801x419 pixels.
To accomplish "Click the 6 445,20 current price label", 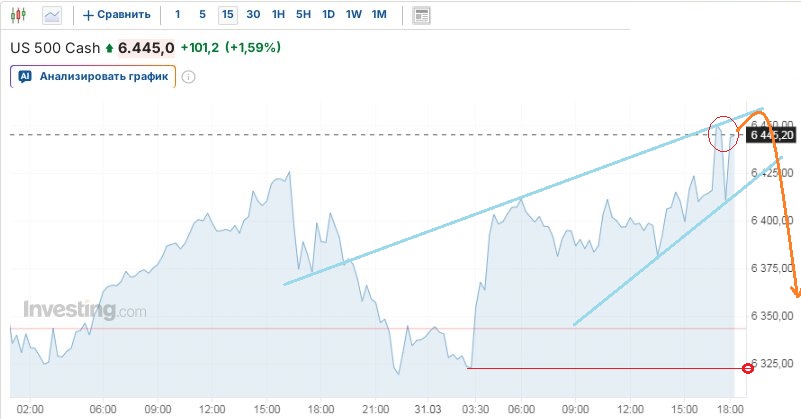I will [771, 135].
